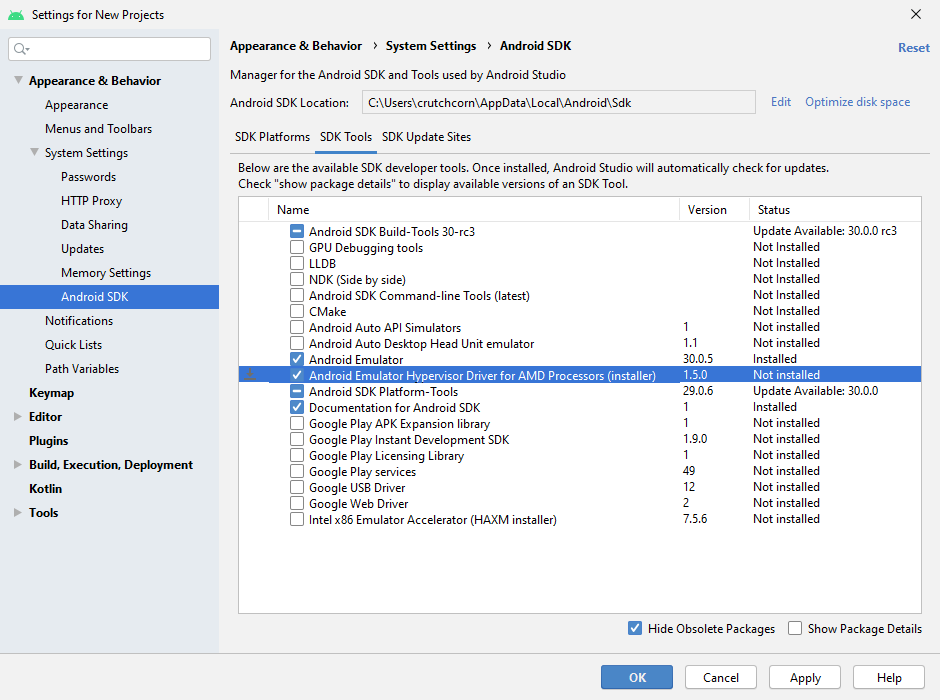The height and width of the screenshot is (700, 940).
Task: Check GPU Debugging tools
Action: (297, 248)
